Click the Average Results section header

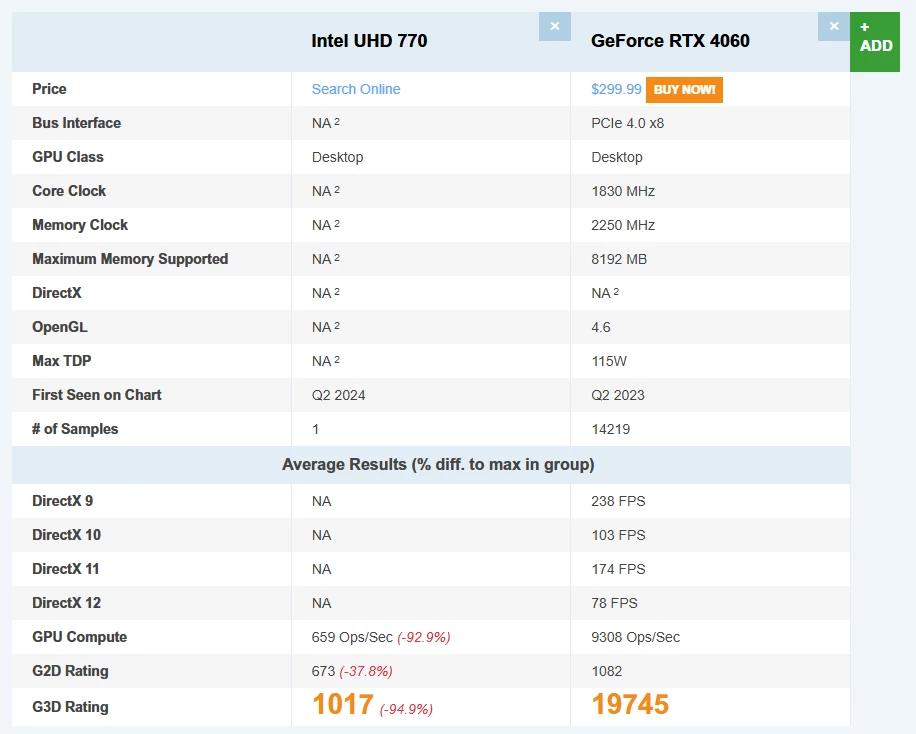(438, 465)
